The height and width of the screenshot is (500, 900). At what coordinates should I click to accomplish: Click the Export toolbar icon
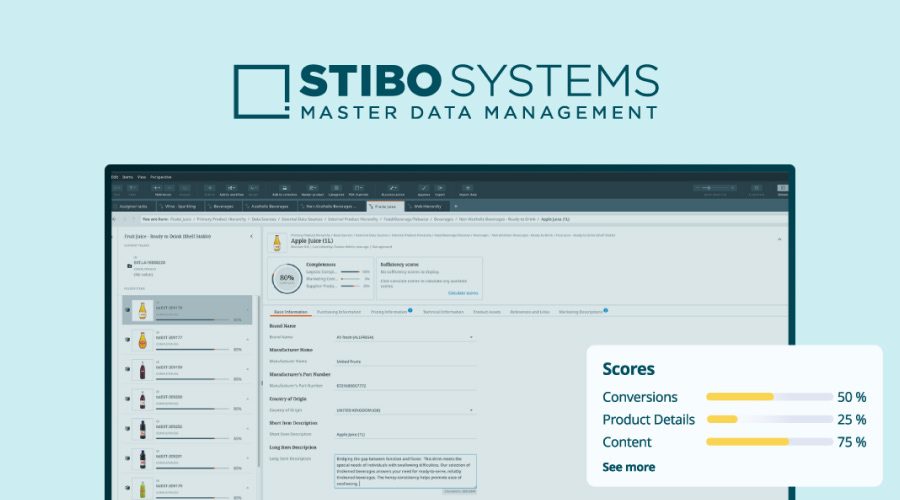pyautogui.click(x=440, y=190)
